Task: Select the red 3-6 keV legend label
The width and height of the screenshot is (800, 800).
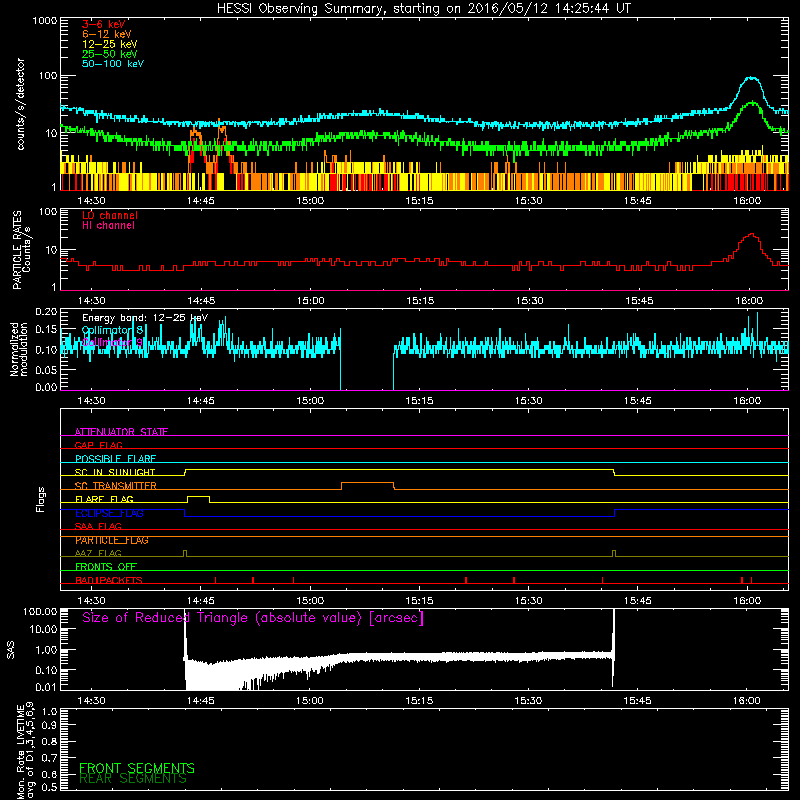Action: pyautogui.click(x=104, y=24)
